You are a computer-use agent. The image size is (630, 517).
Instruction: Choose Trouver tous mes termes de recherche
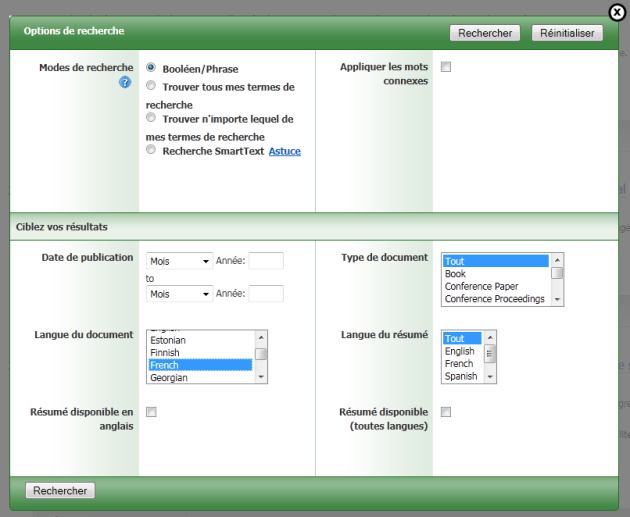pyautogui.click(x=151, y=87)
